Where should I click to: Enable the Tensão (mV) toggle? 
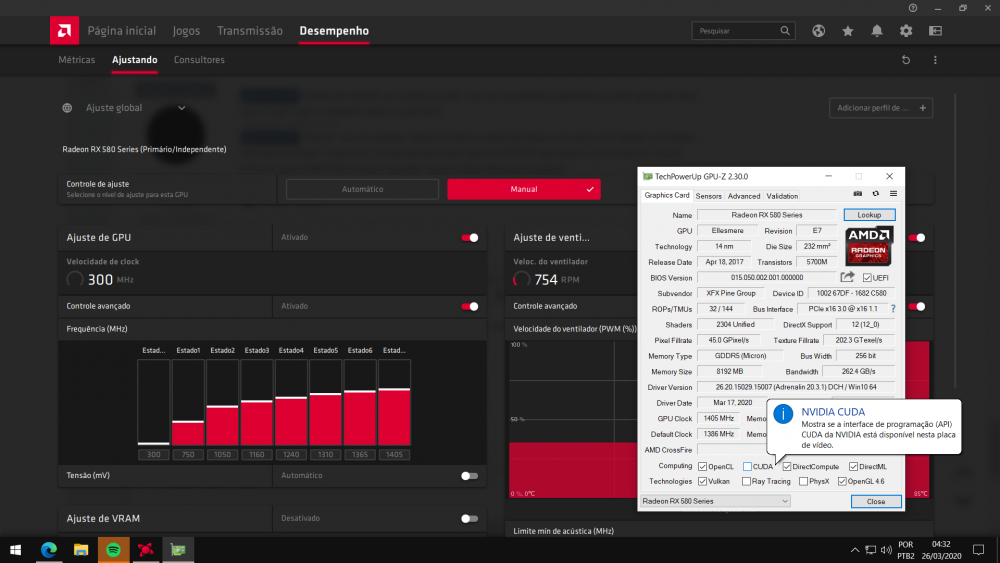pos(469,476)
